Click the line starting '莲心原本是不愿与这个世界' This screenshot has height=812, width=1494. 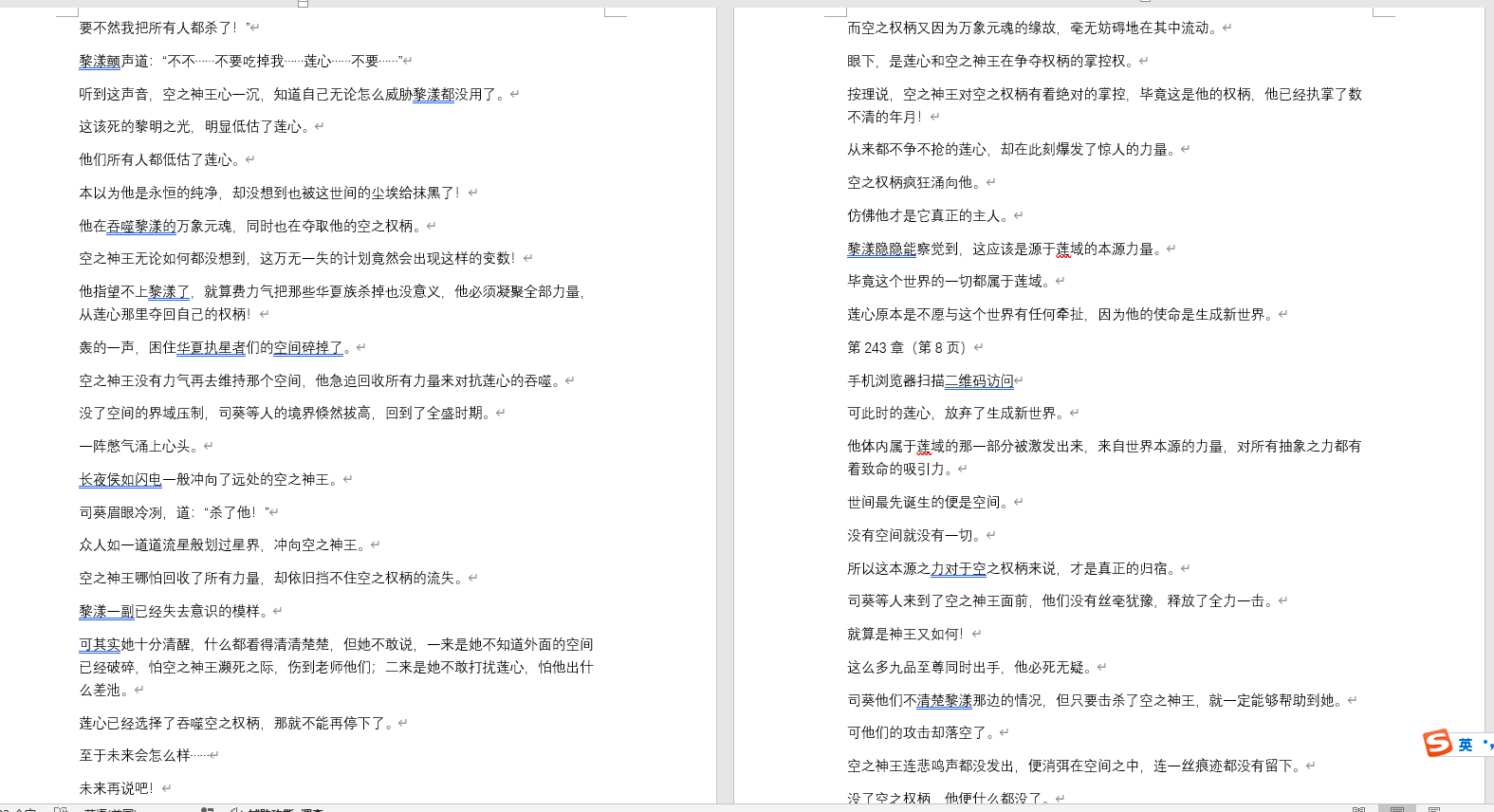[1061, 314]
